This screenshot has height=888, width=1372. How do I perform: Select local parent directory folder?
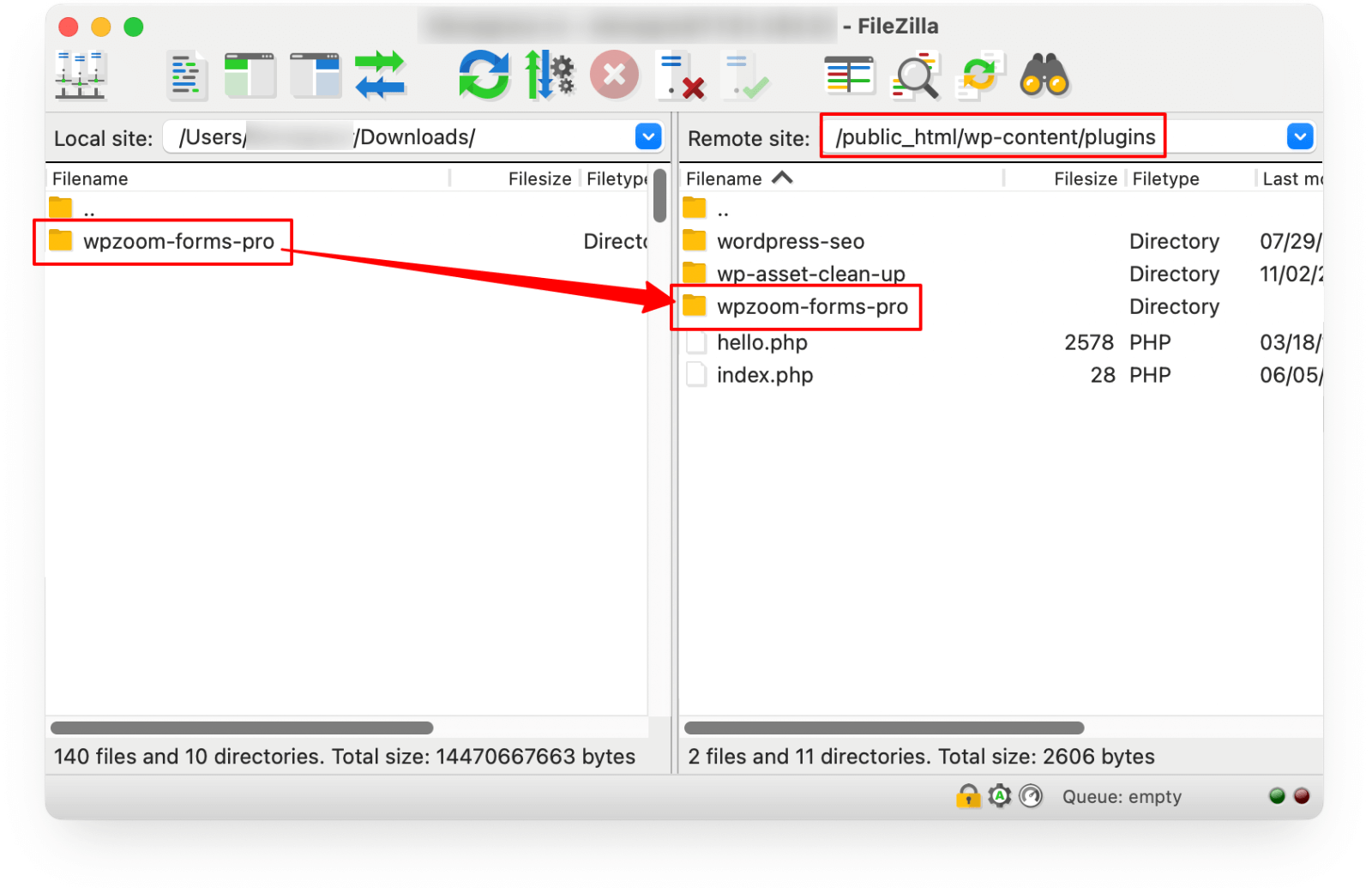[x=73, y=208]
